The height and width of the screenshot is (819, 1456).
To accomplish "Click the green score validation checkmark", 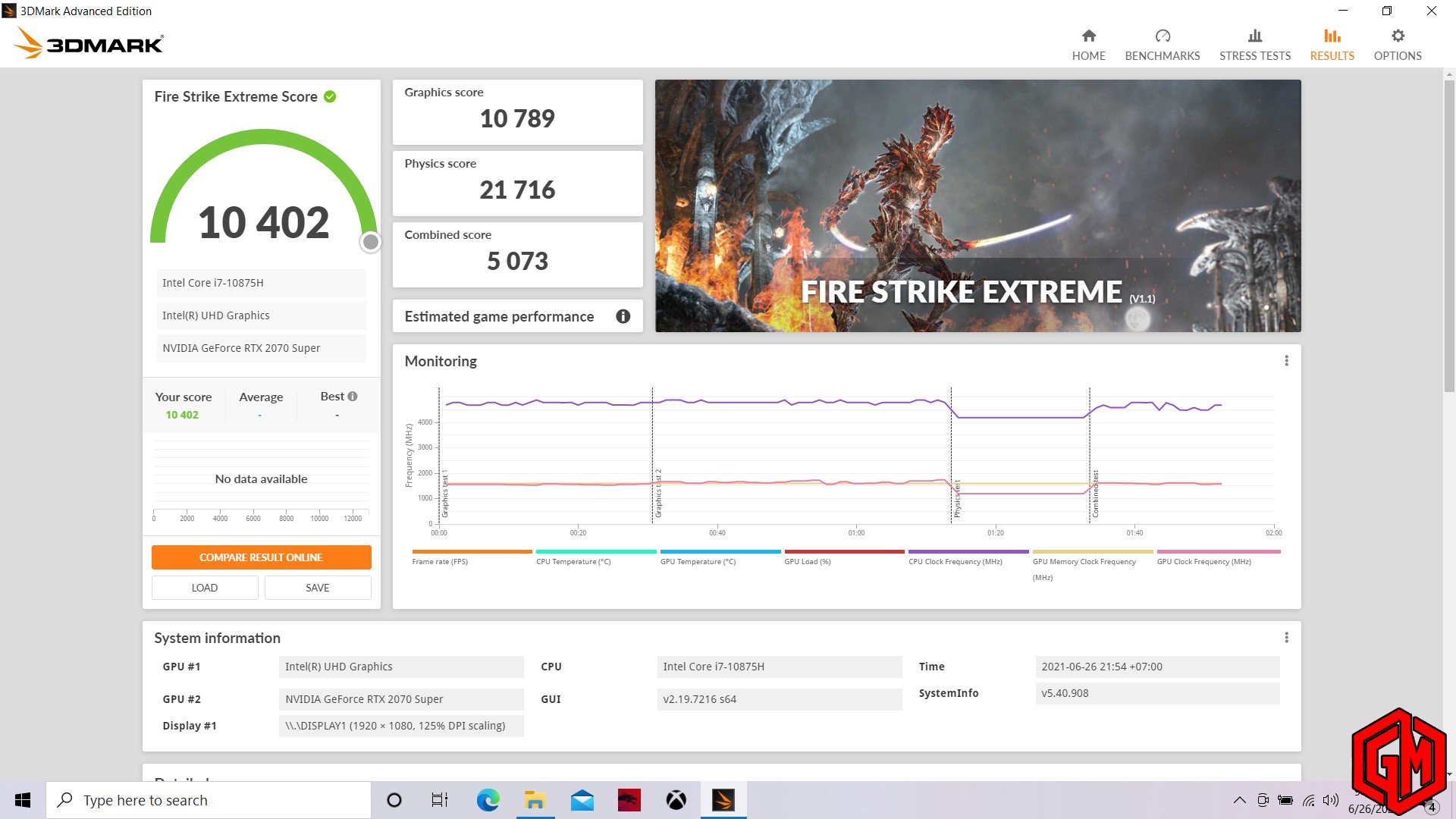I will coord(330,96).
